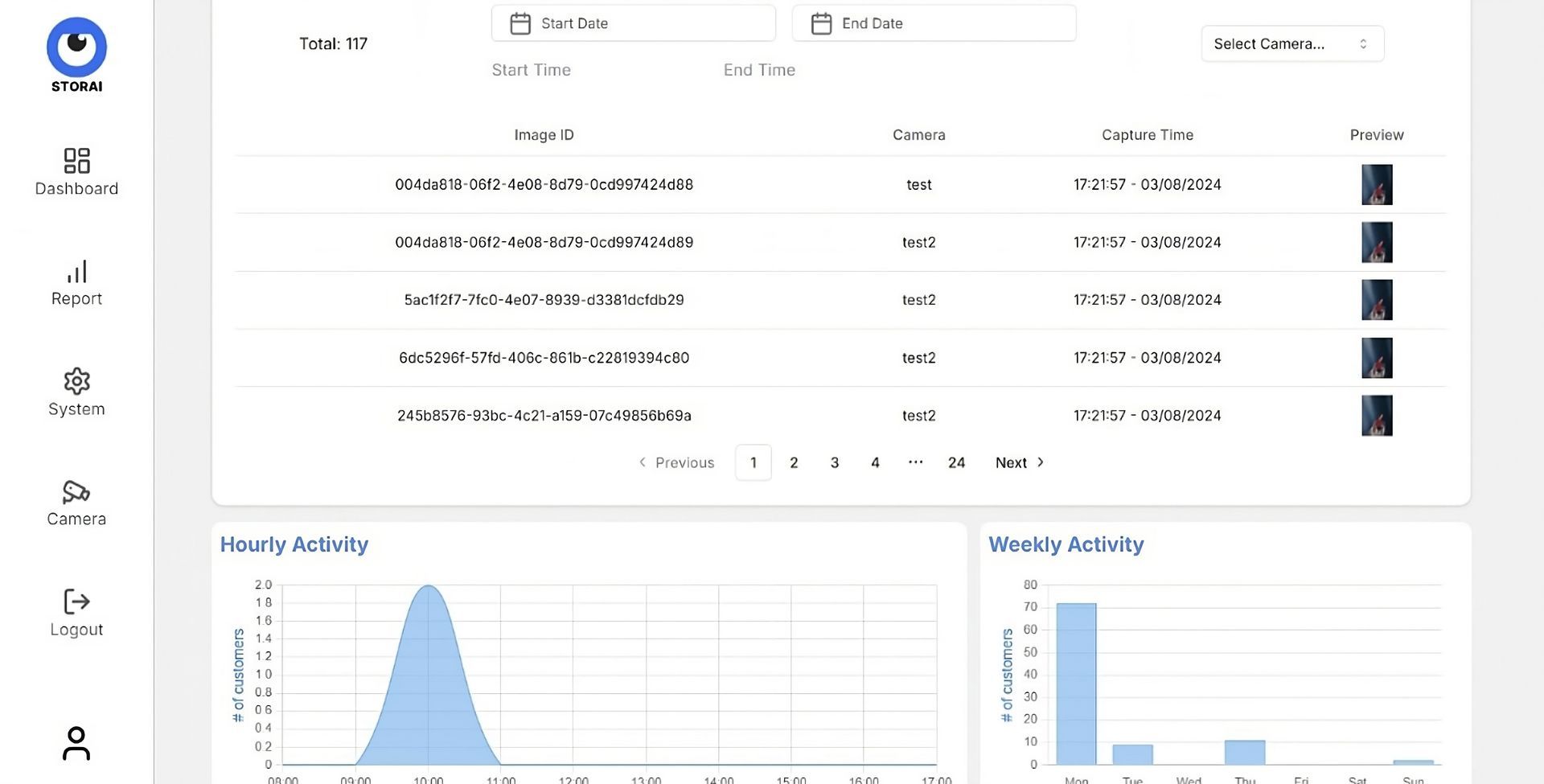The image size is (1544, 784).
Task: Click the End Date calendar icon
Action: coord(821,23)
